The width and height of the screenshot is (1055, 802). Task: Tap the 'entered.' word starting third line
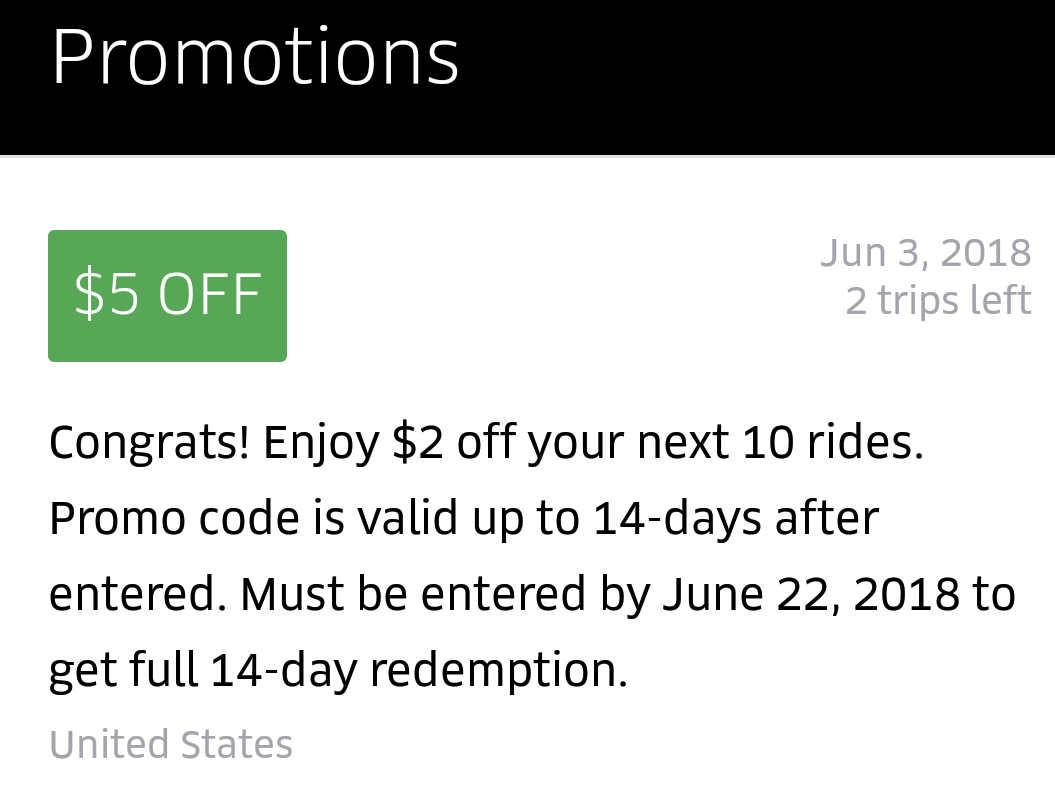coord(138,595)
